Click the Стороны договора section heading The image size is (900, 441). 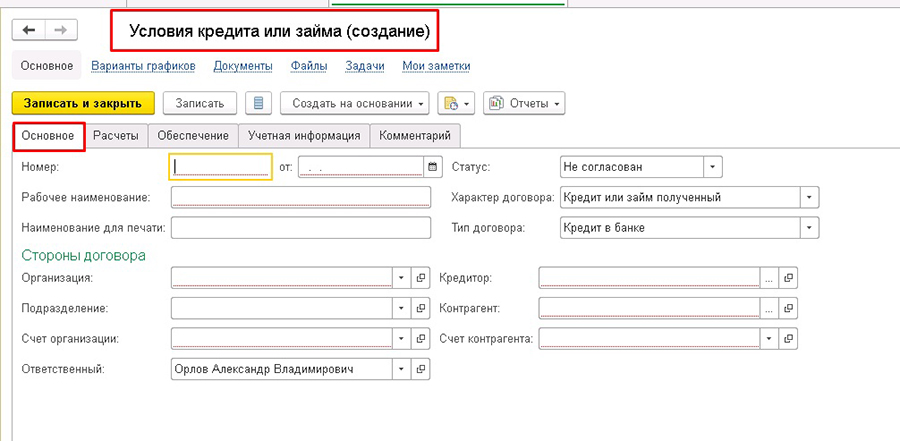click(83, 255)
